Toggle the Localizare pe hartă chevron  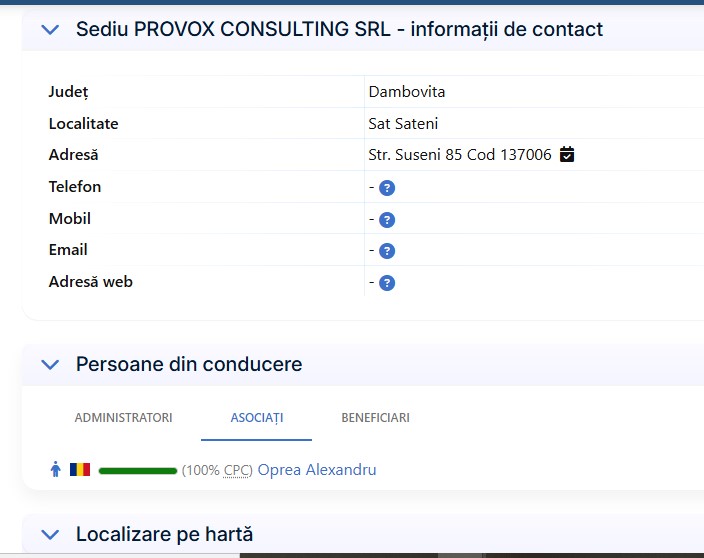(51, 534)
